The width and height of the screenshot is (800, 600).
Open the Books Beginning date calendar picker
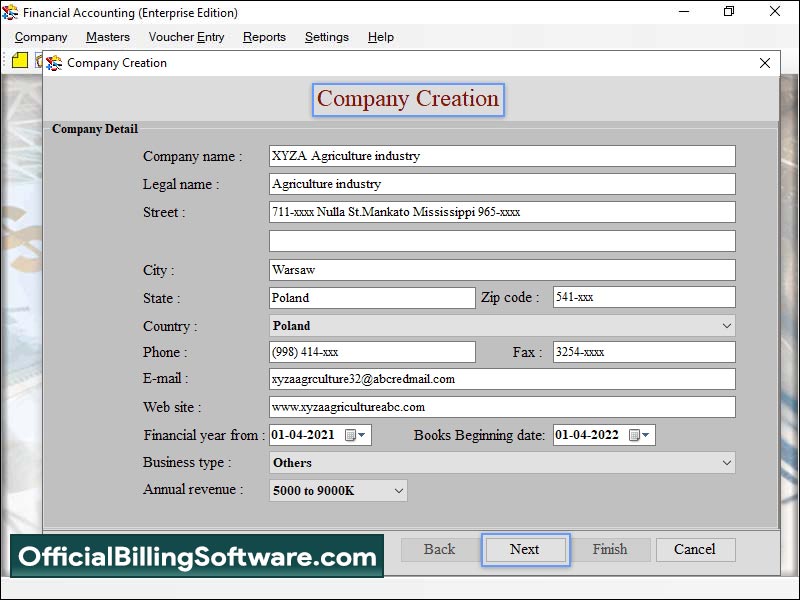pos(640,435)
